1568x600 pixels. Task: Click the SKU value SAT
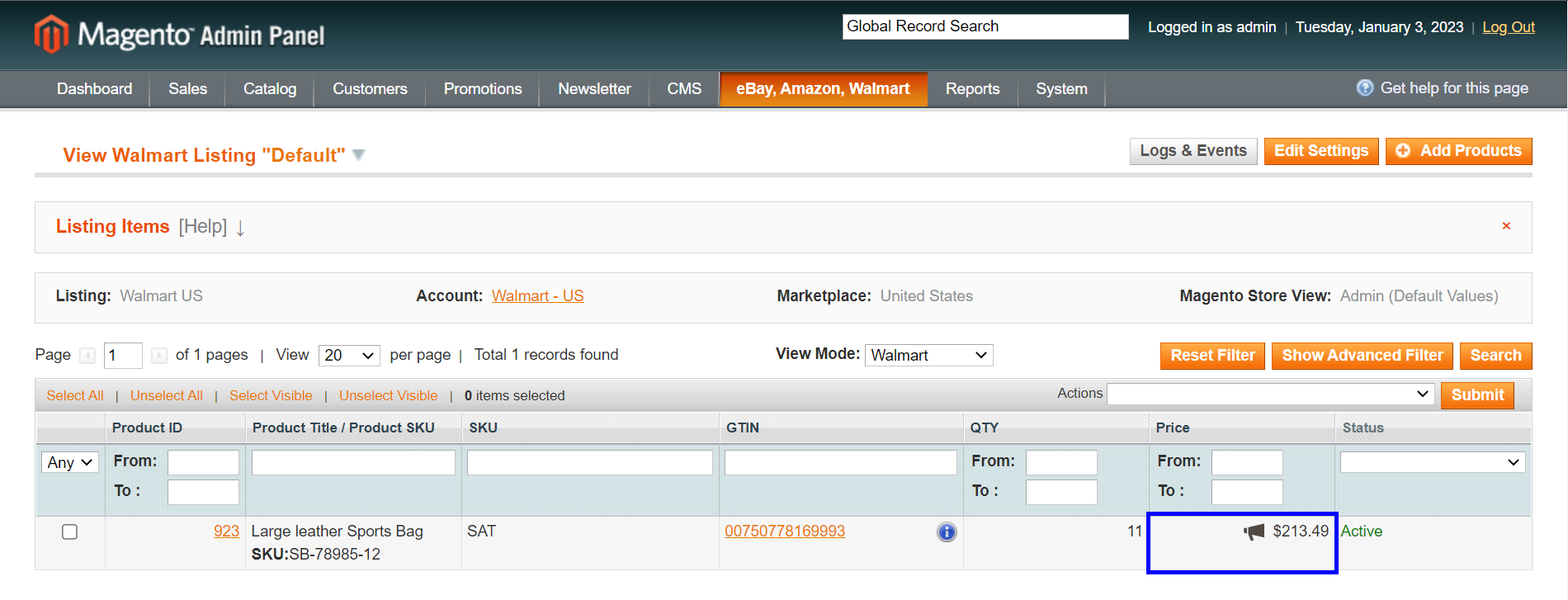coord(481,531)
